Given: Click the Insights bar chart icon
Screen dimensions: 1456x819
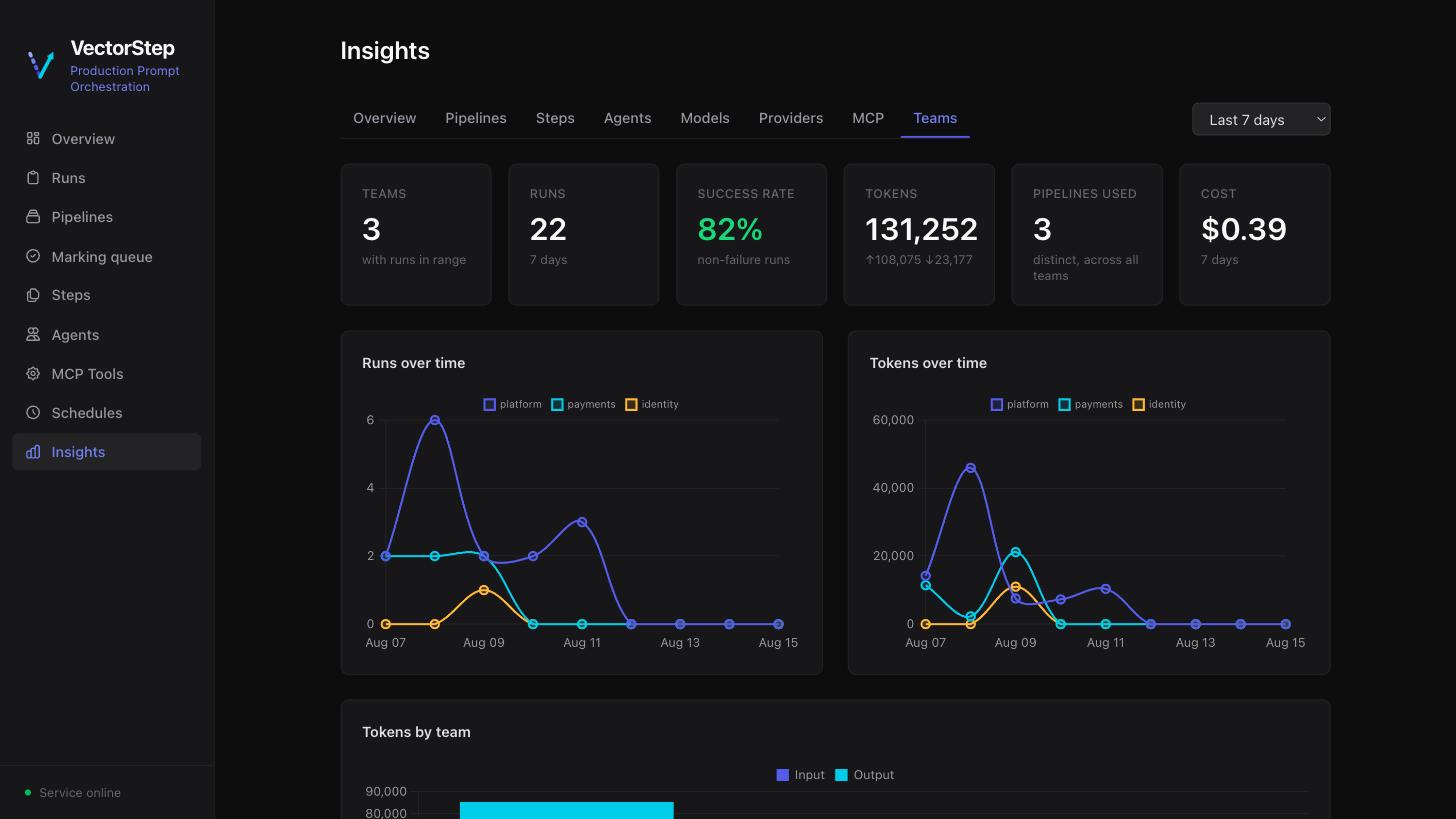Looking at the screenshot, I should pyautogui.click(x=33, y=451).
